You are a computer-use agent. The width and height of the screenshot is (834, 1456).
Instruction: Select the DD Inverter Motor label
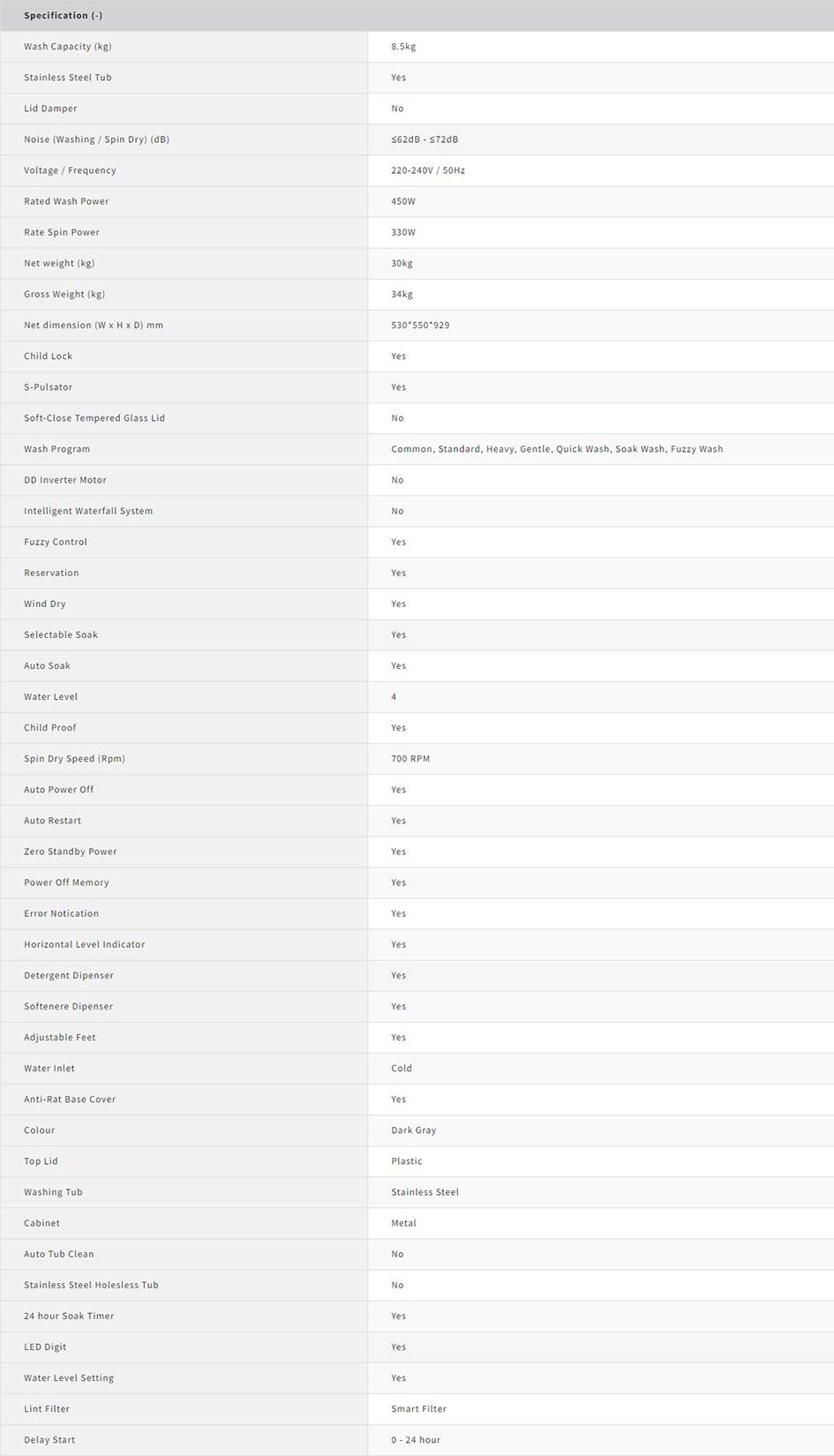click(x=65, y=480)
